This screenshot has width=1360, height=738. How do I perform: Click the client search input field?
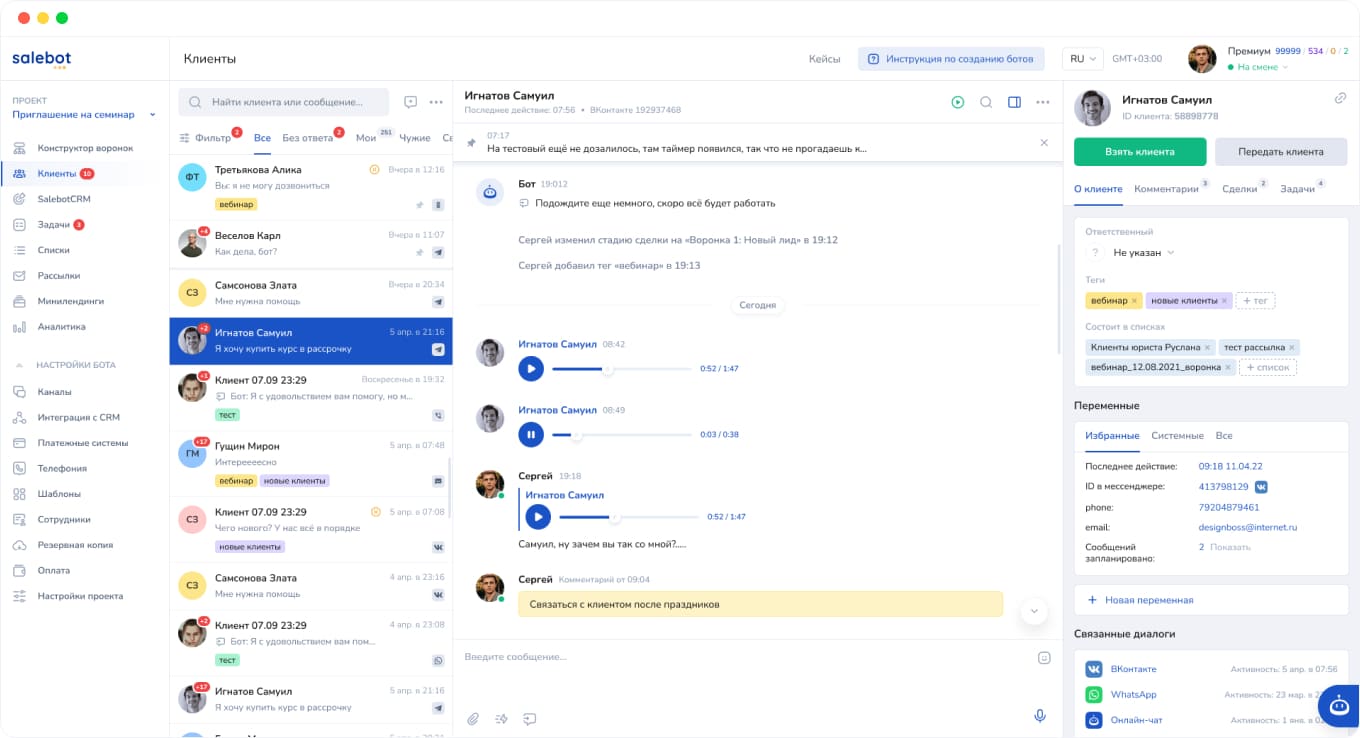coord(284,102)
